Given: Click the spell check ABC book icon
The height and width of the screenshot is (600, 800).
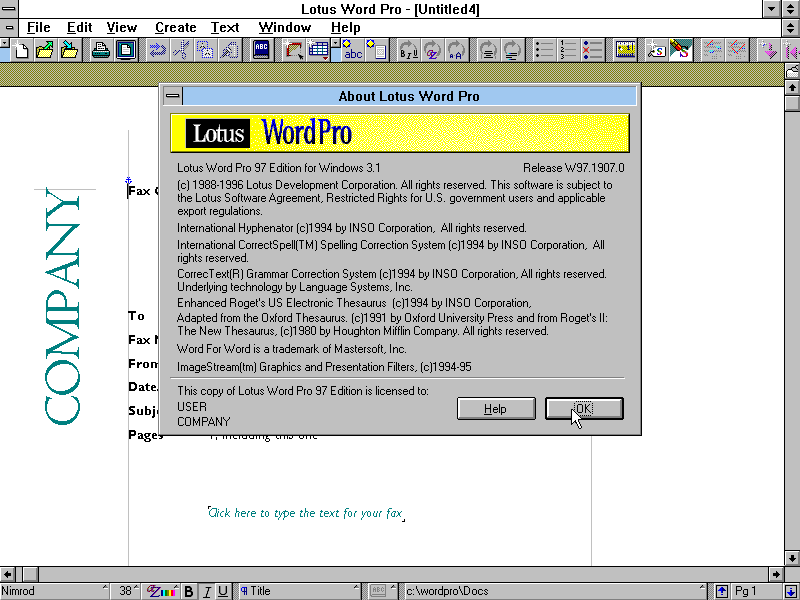Looking at the screenshot, I should (260, 50).
